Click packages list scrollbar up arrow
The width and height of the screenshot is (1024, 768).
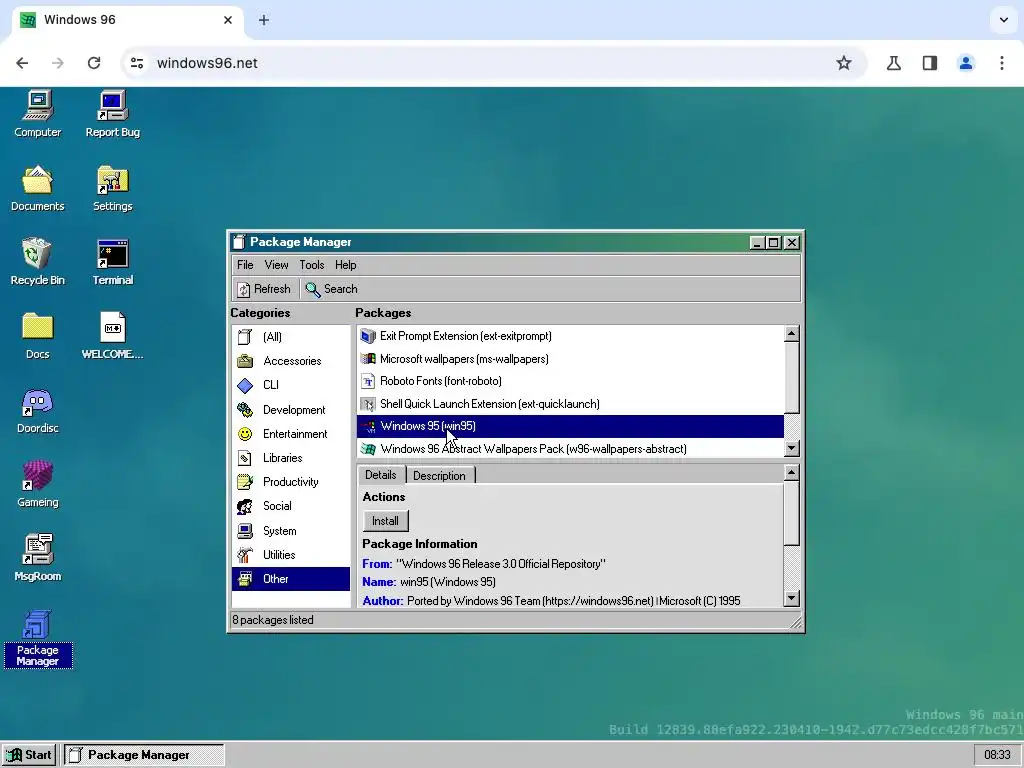(792, 334)
